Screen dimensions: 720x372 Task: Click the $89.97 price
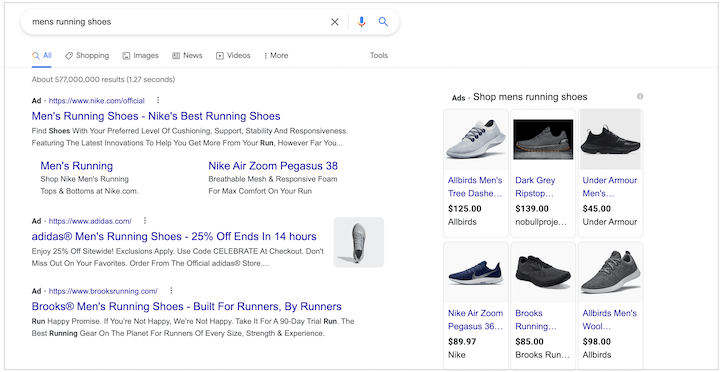462,342
